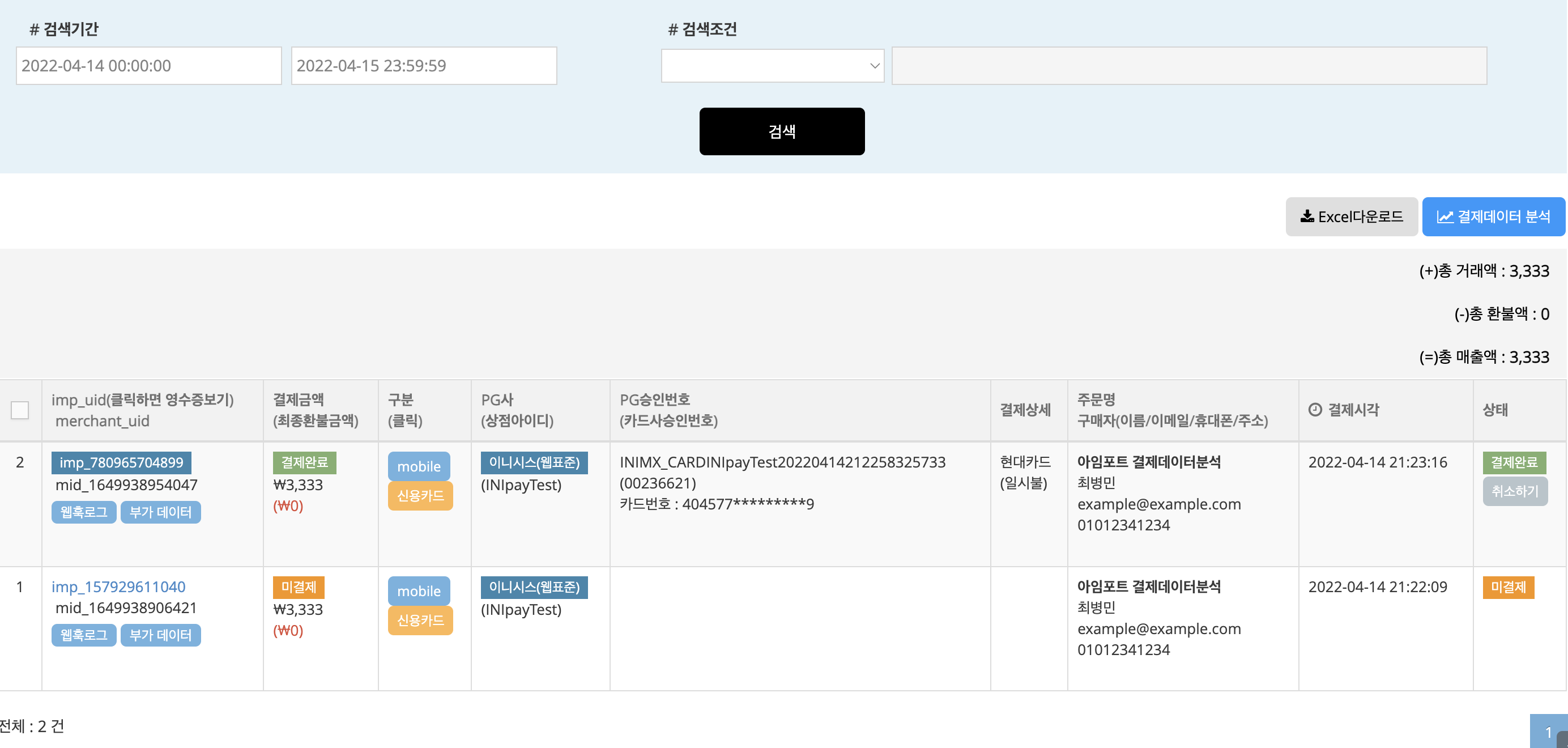Screen dimensions: 1568x748
Task: Click the clock icon beside 결제시각
Action: click(x=1315, y=410)
